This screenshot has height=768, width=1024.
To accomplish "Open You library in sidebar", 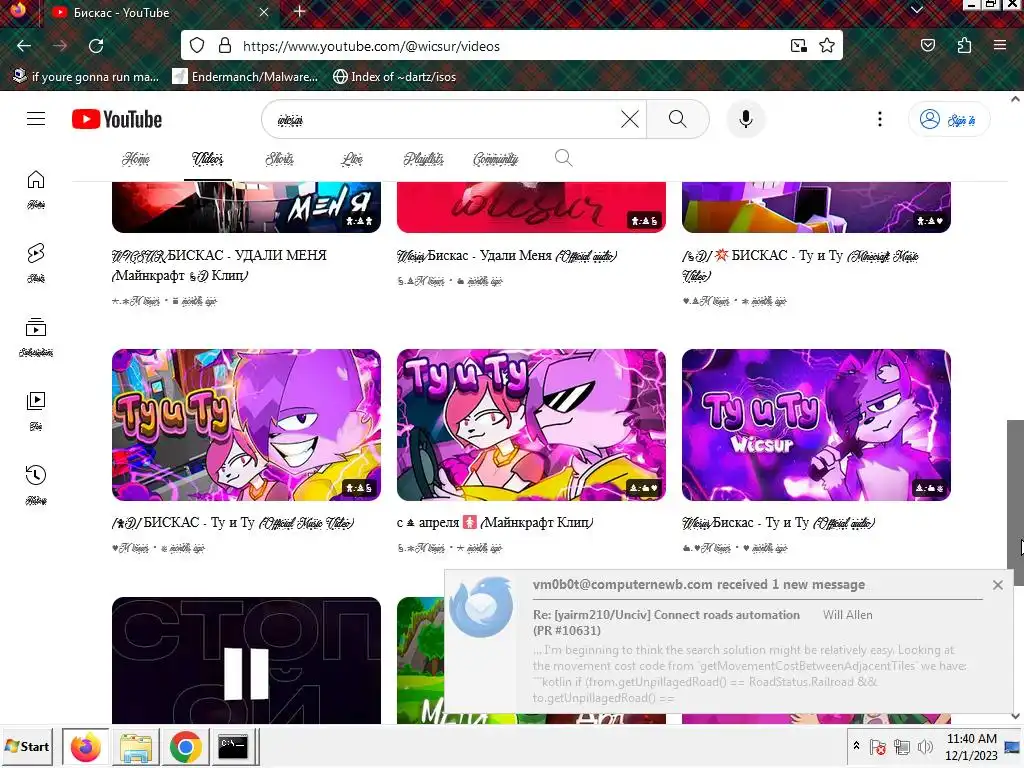I will coord(36,411).
